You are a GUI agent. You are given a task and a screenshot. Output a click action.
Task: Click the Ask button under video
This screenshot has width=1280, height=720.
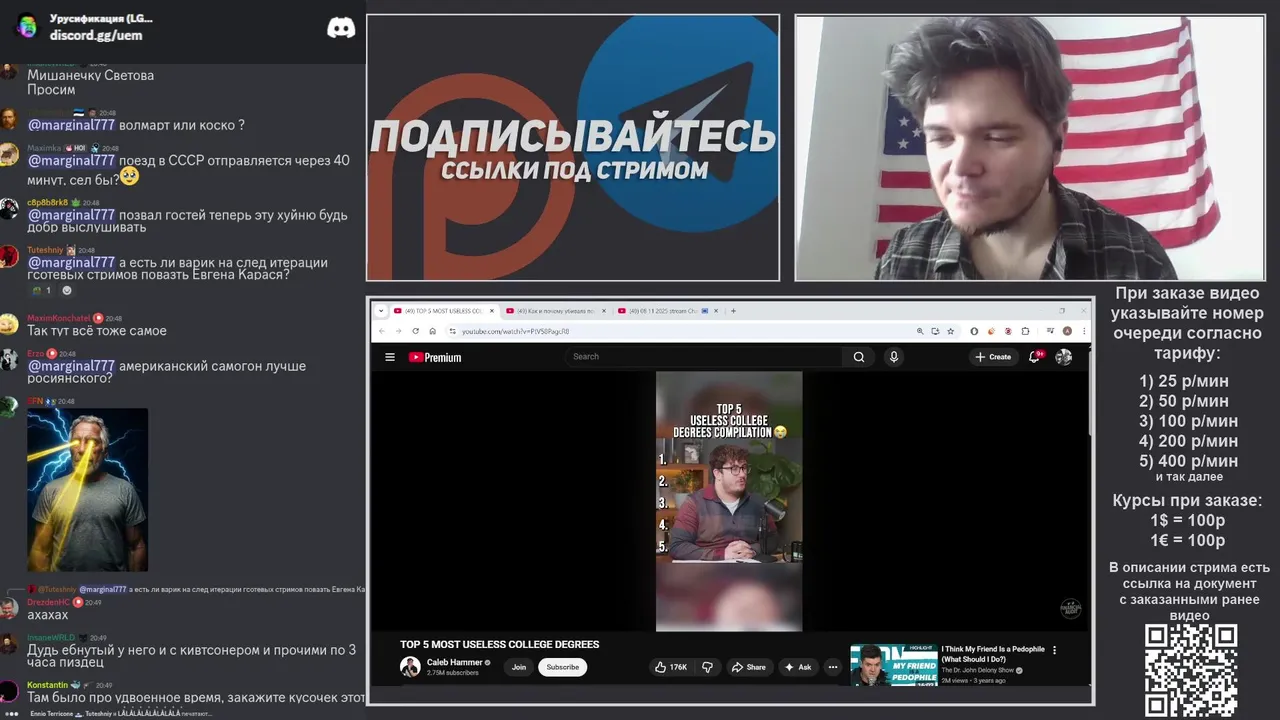(798, 667)
